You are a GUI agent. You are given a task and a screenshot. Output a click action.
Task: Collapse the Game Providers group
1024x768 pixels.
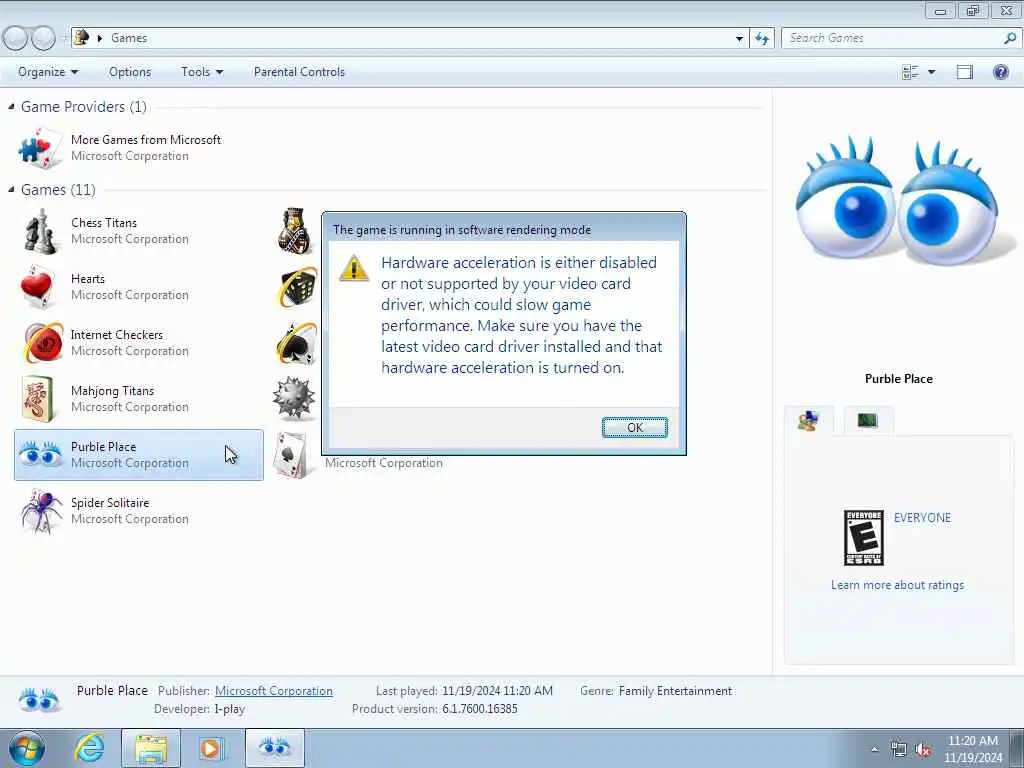point(11,106)
